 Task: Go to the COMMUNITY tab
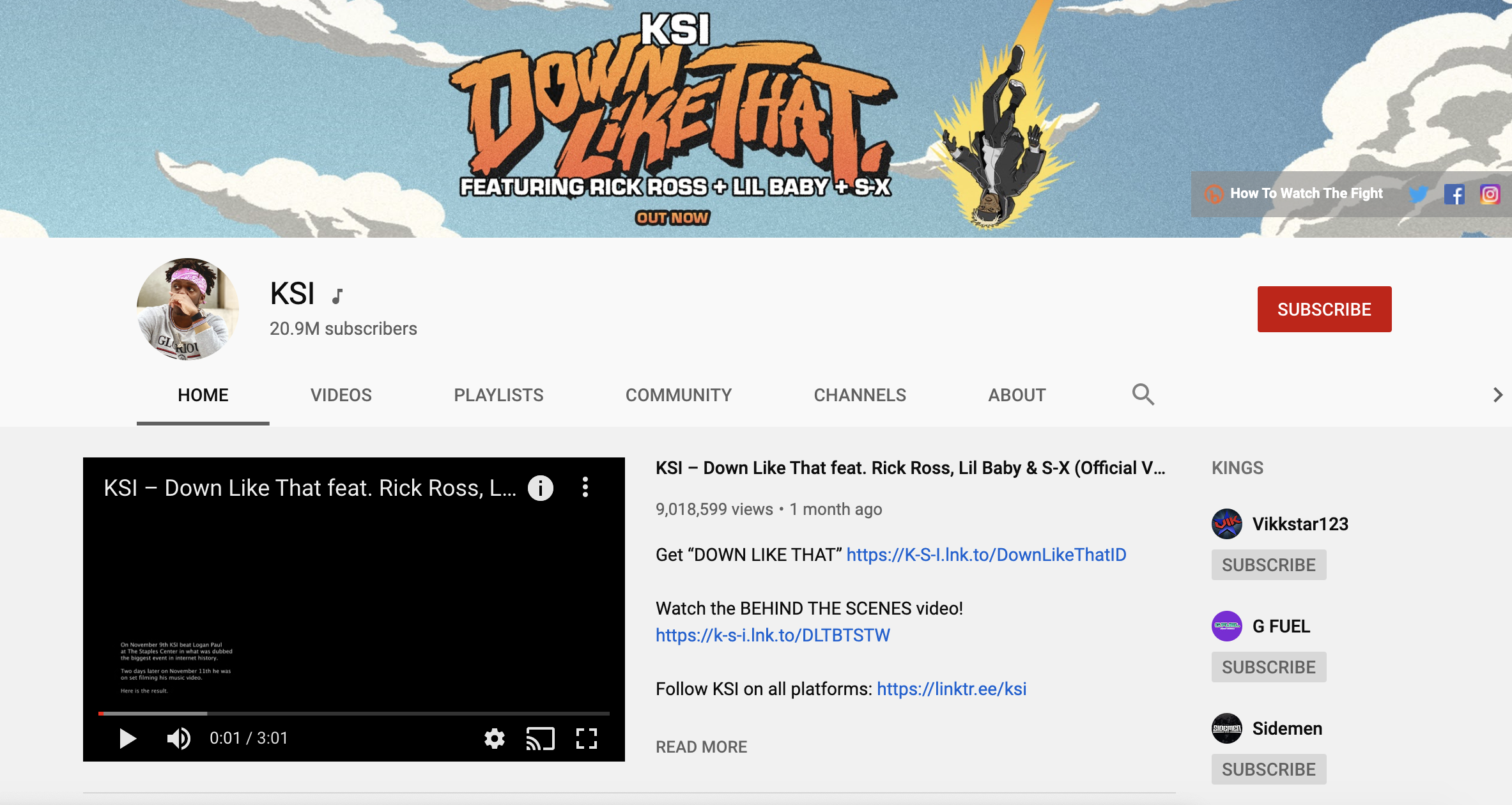click(679, 395)
